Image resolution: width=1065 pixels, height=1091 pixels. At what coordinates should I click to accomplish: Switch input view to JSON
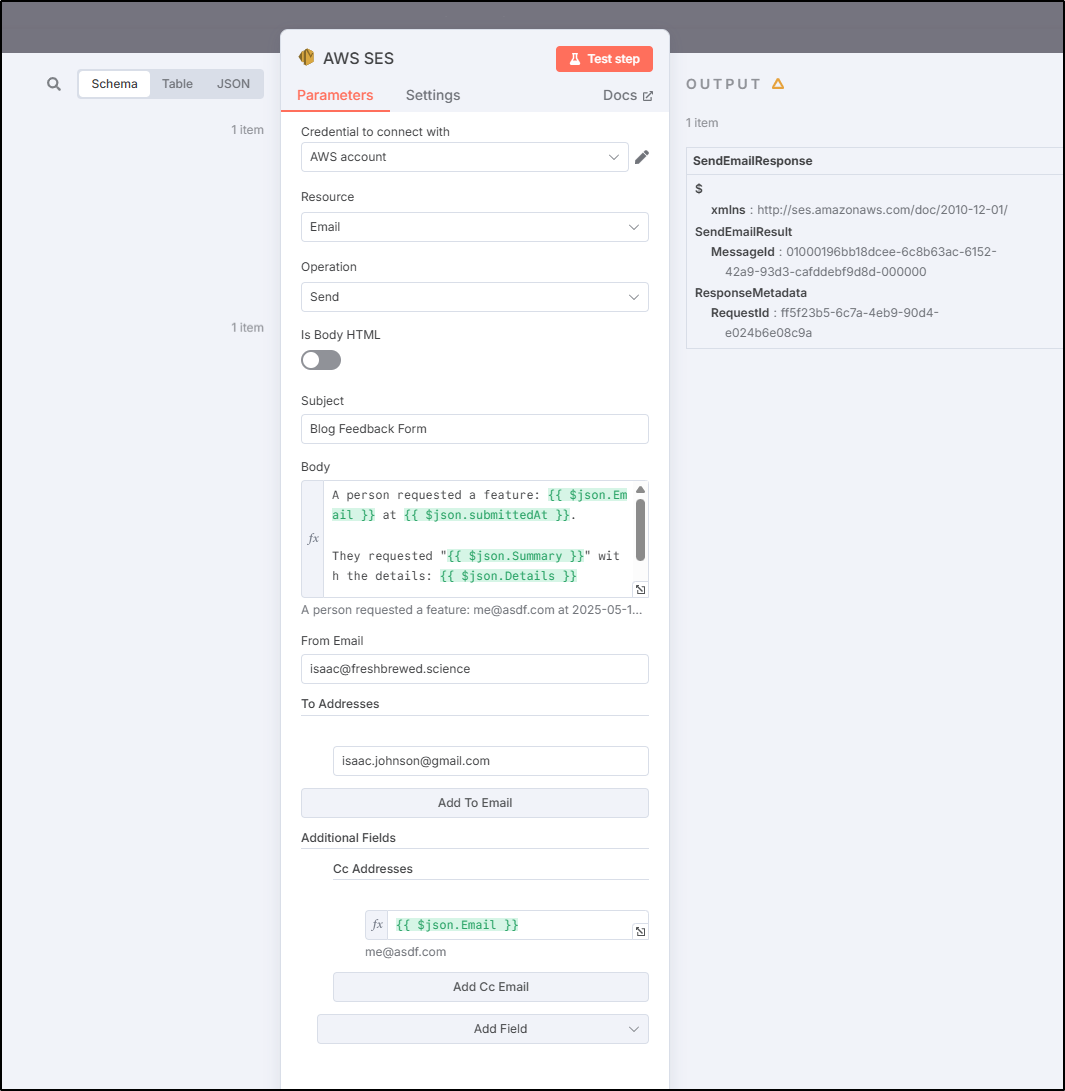point(233,84)
